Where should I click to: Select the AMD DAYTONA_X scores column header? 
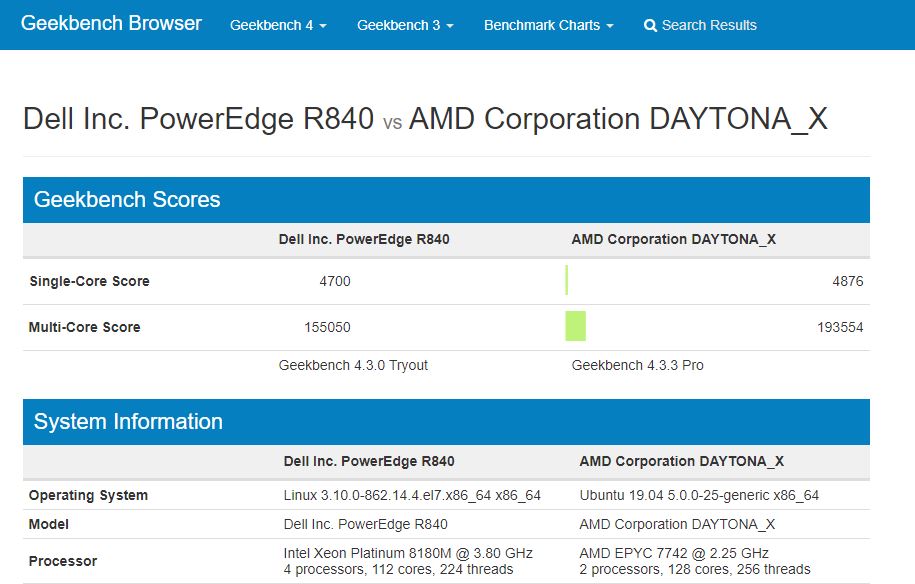pyautogui.click(x=673, y=239)
